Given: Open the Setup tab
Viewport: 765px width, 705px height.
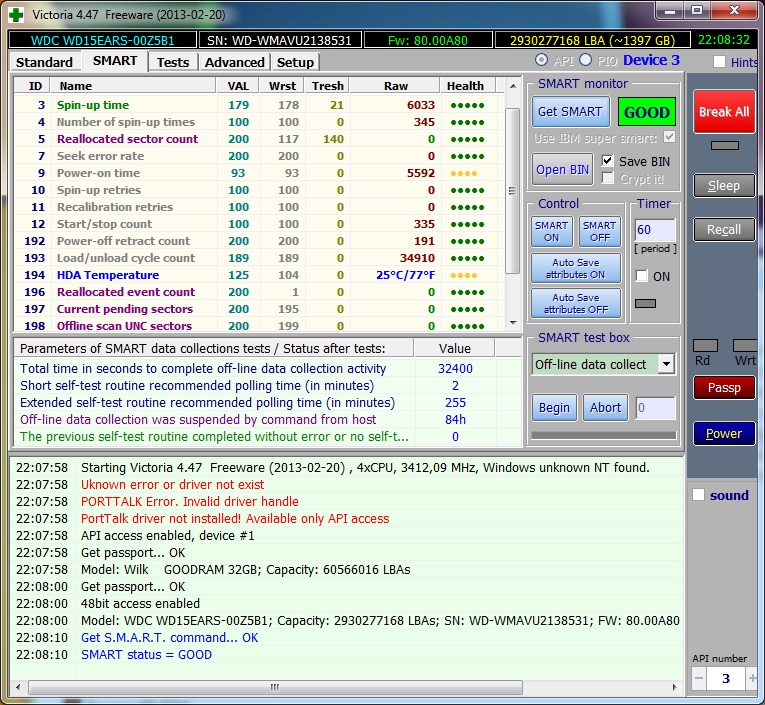Looking at the screenshot, I should click(295, 62).
